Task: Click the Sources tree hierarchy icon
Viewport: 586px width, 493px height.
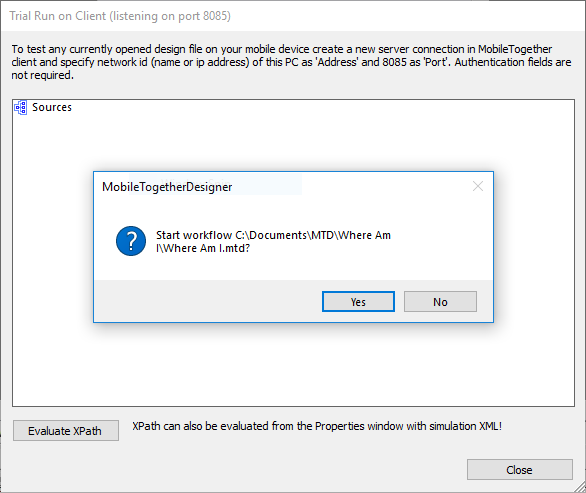Action: pyautogui.click(x=20, y=108)
